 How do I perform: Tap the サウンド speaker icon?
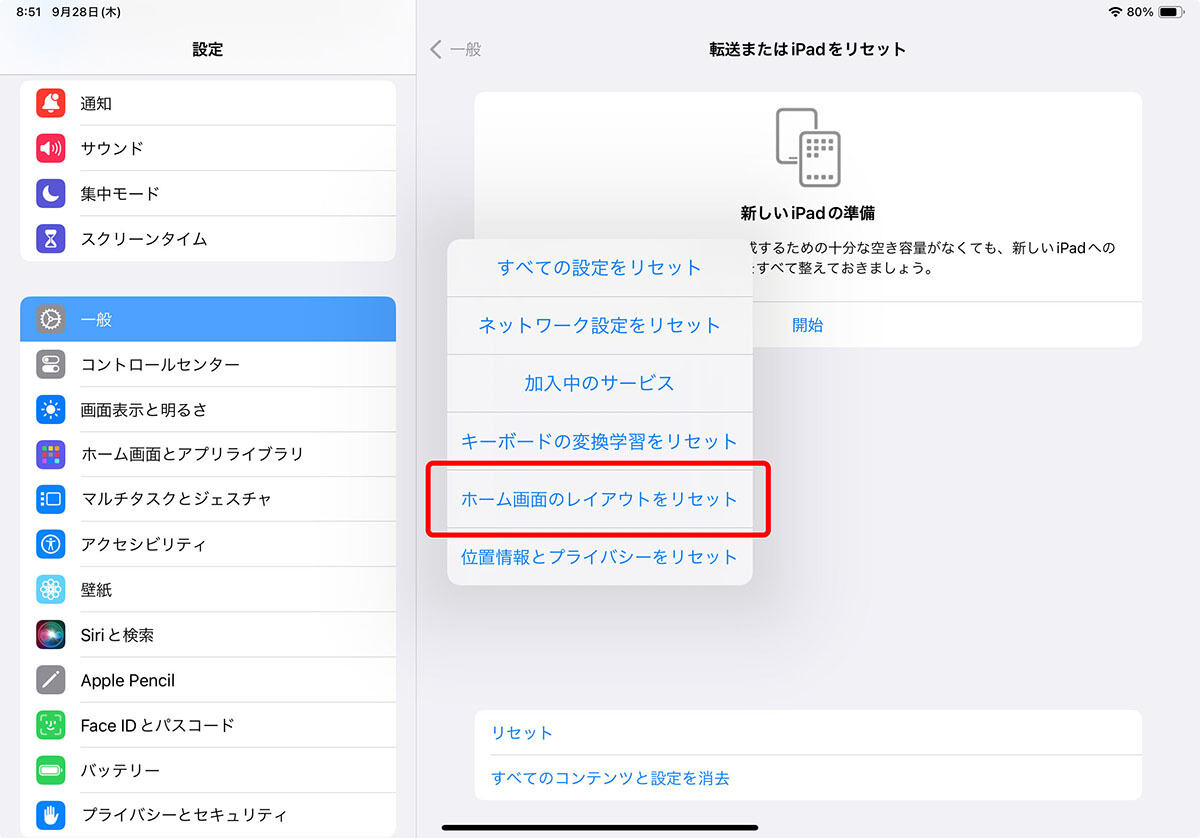51,148
